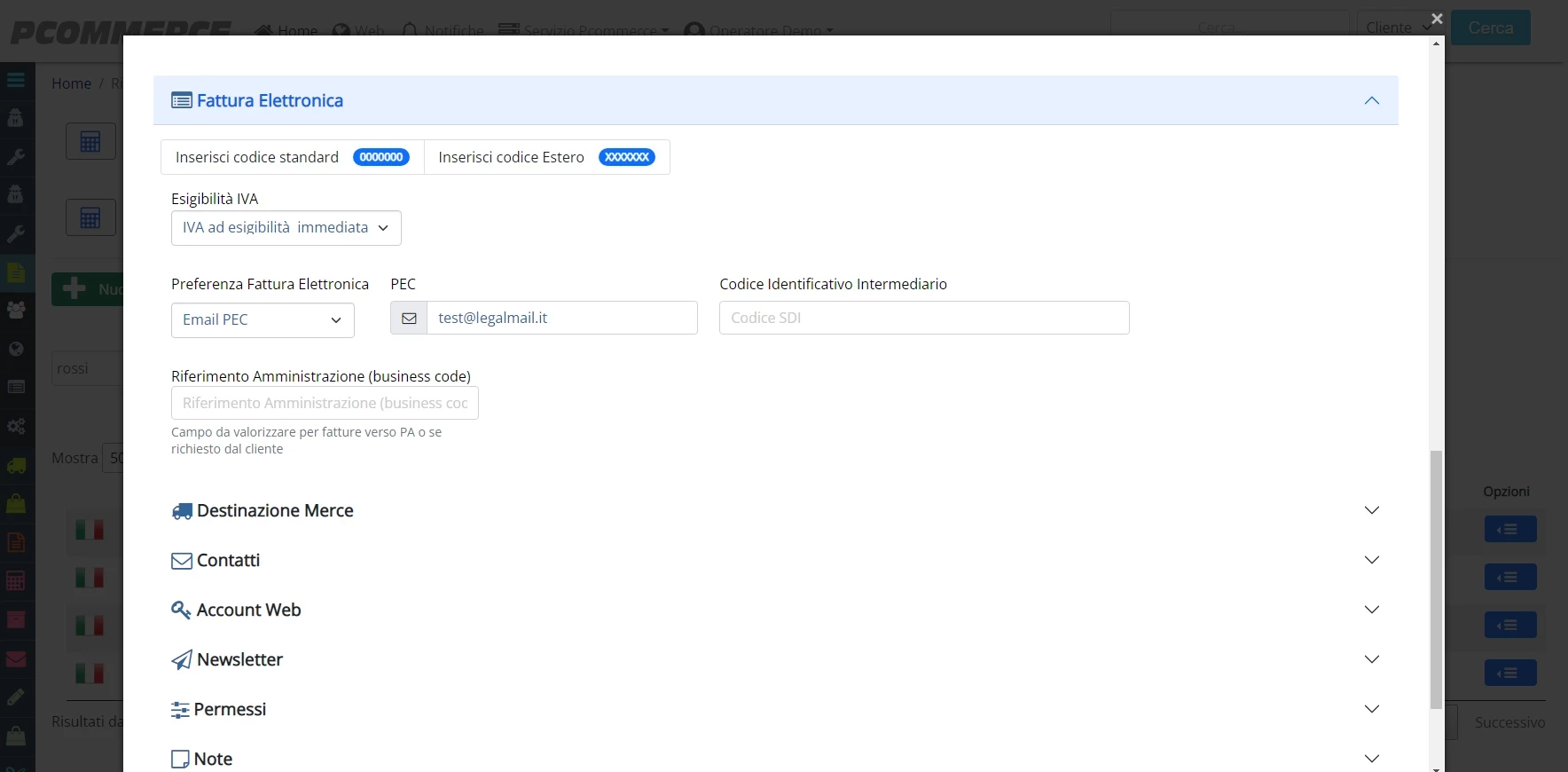This screenshot has height=772, width=1568.
Task: Click the paper plane Newsletter icon
Action: [x=182, y=660]
